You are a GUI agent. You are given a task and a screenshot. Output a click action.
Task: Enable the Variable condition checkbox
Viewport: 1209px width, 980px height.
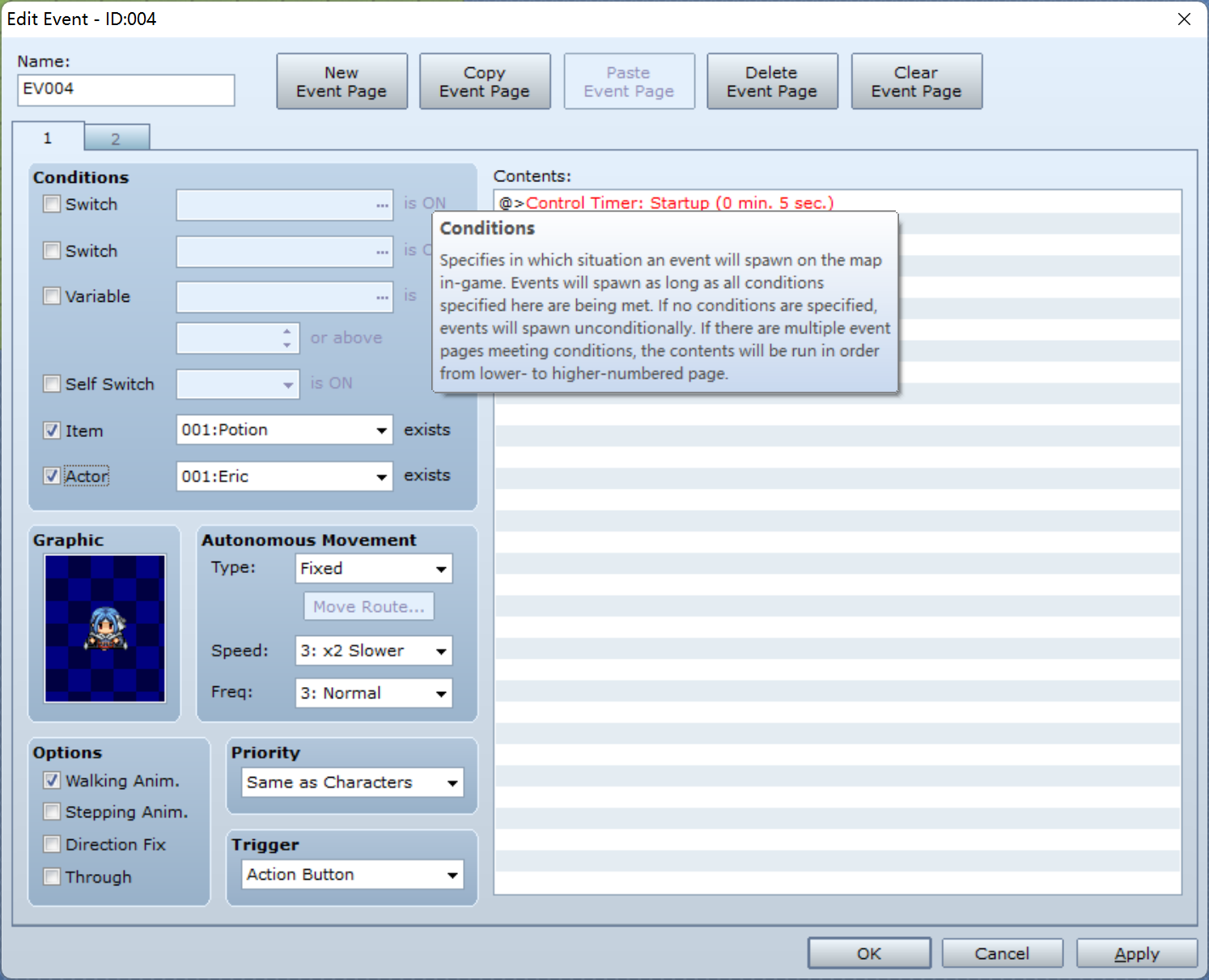click(52, 296)
